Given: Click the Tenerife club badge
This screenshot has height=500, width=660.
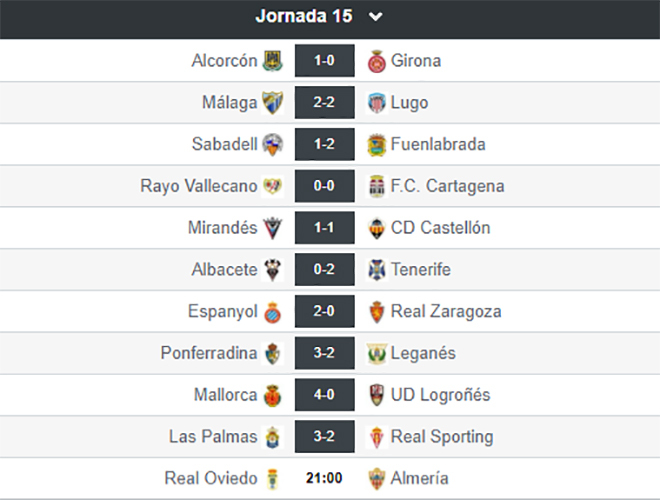Looking at the screenshot, I should coord(376,270).
